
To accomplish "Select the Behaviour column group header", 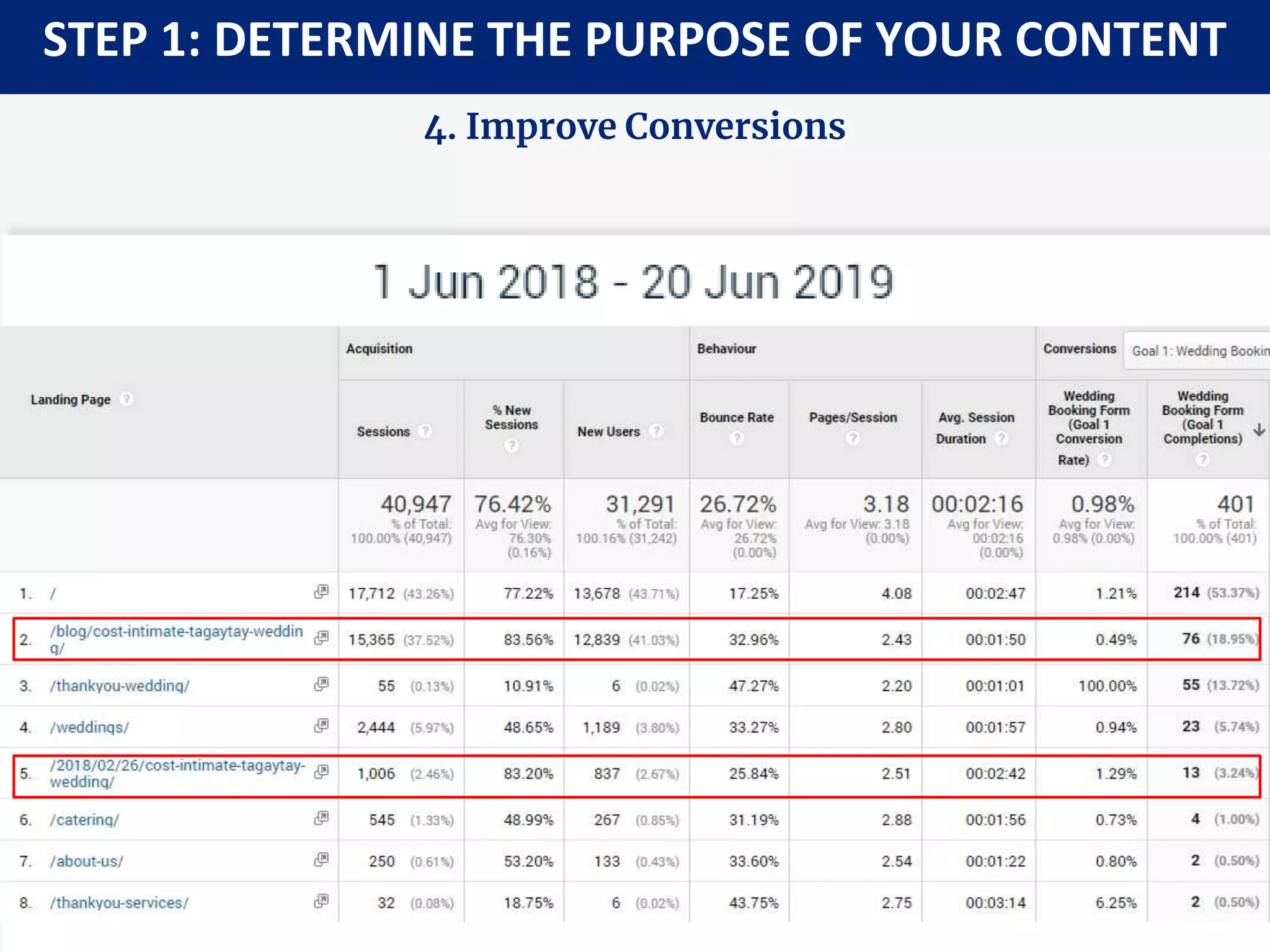I will coord(726,349).
